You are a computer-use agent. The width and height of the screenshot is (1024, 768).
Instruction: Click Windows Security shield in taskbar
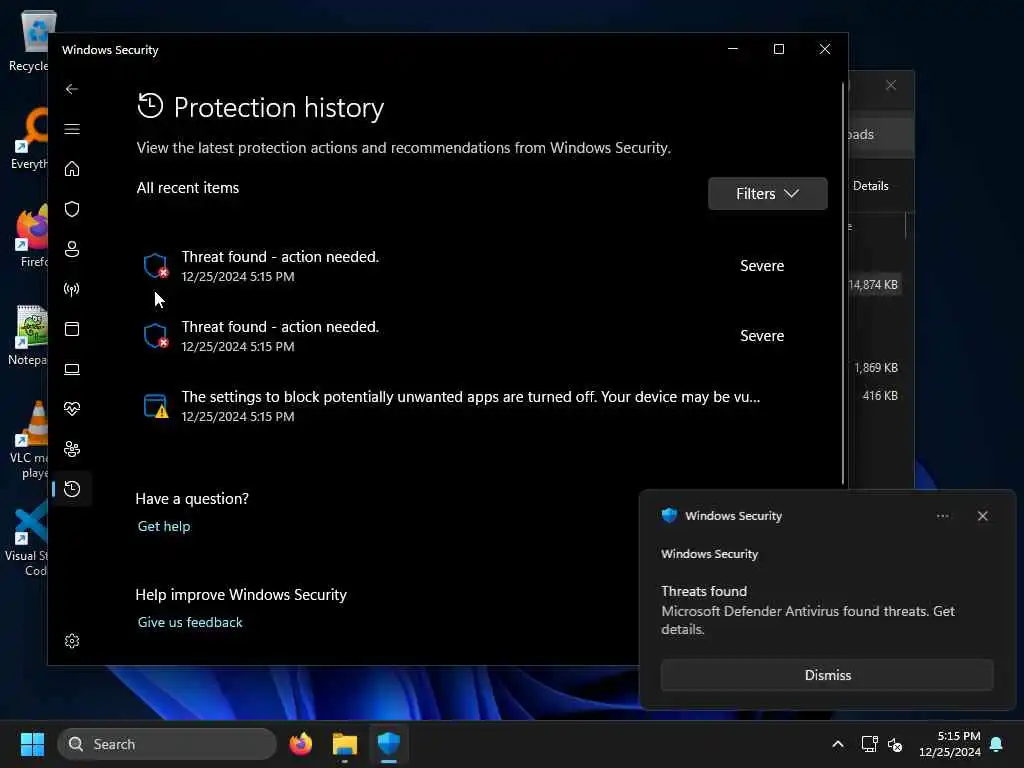[389, 744]
